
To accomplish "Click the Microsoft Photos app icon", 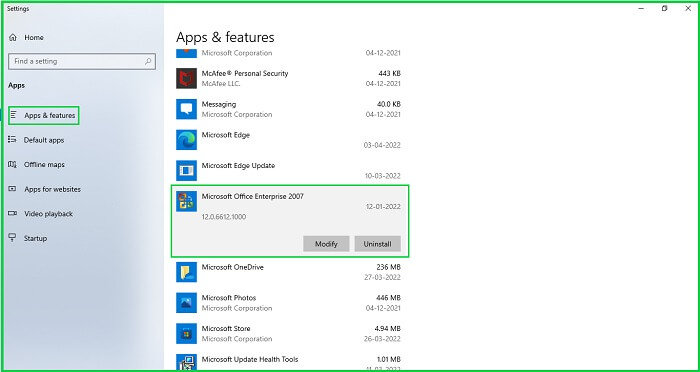I will [x=186, y=303].
